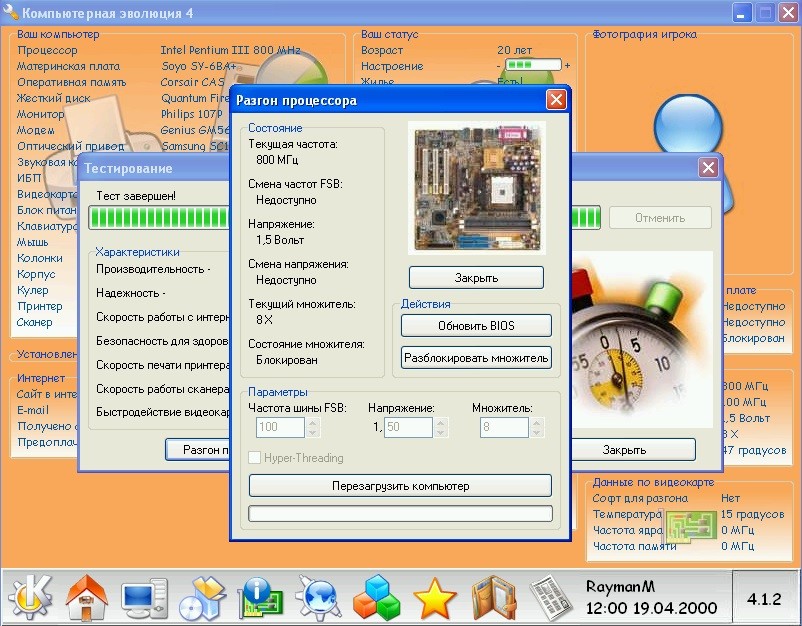Open the brown wallet icon

click(492, 597)
